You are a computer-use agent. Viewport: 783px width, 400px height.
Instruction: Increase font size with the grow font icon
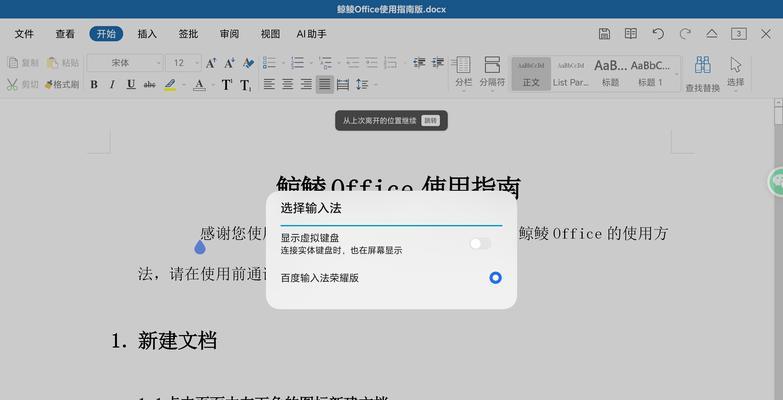[211, 63]
